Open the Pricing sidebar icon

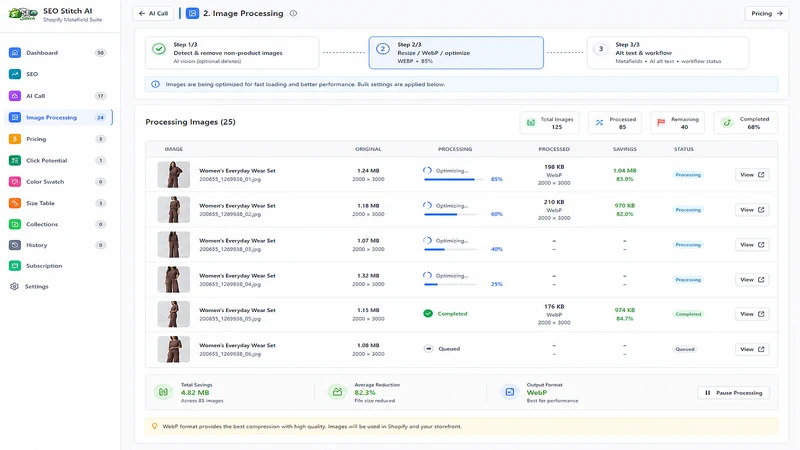click(x=15, y=139)
